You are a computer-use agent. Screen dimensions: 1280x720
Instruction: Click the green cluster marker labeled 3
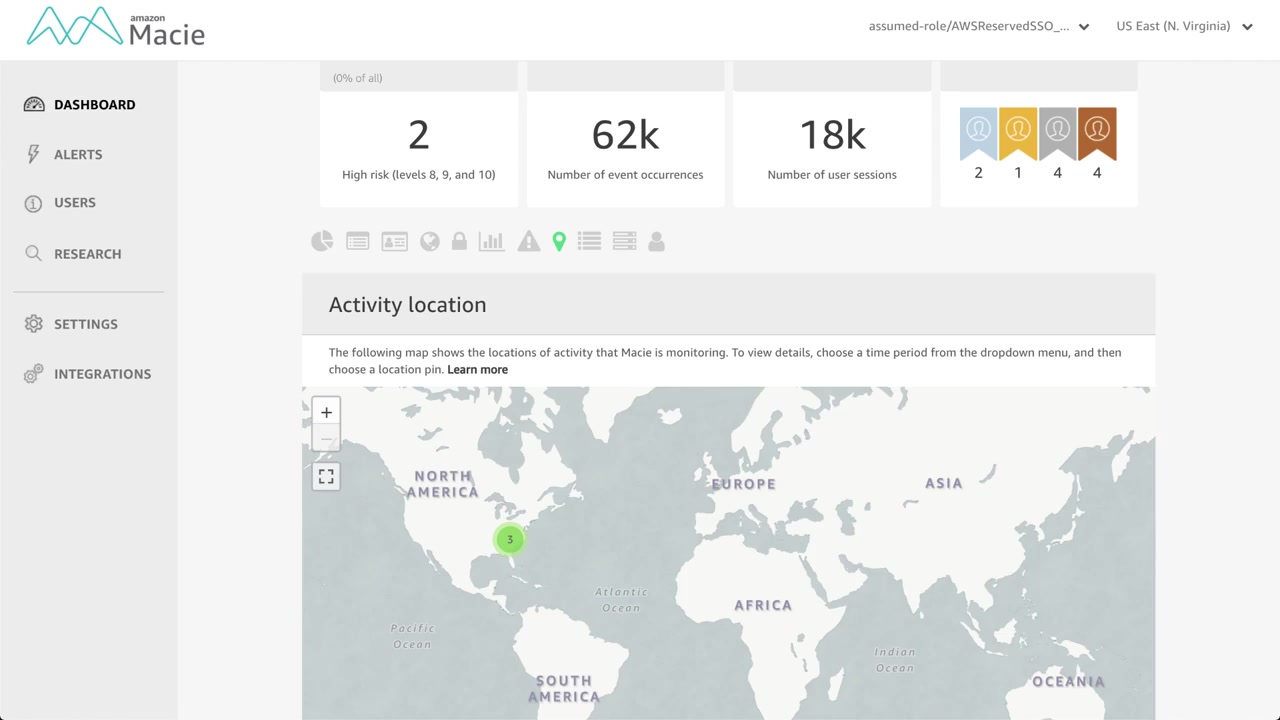pos(510,540)
